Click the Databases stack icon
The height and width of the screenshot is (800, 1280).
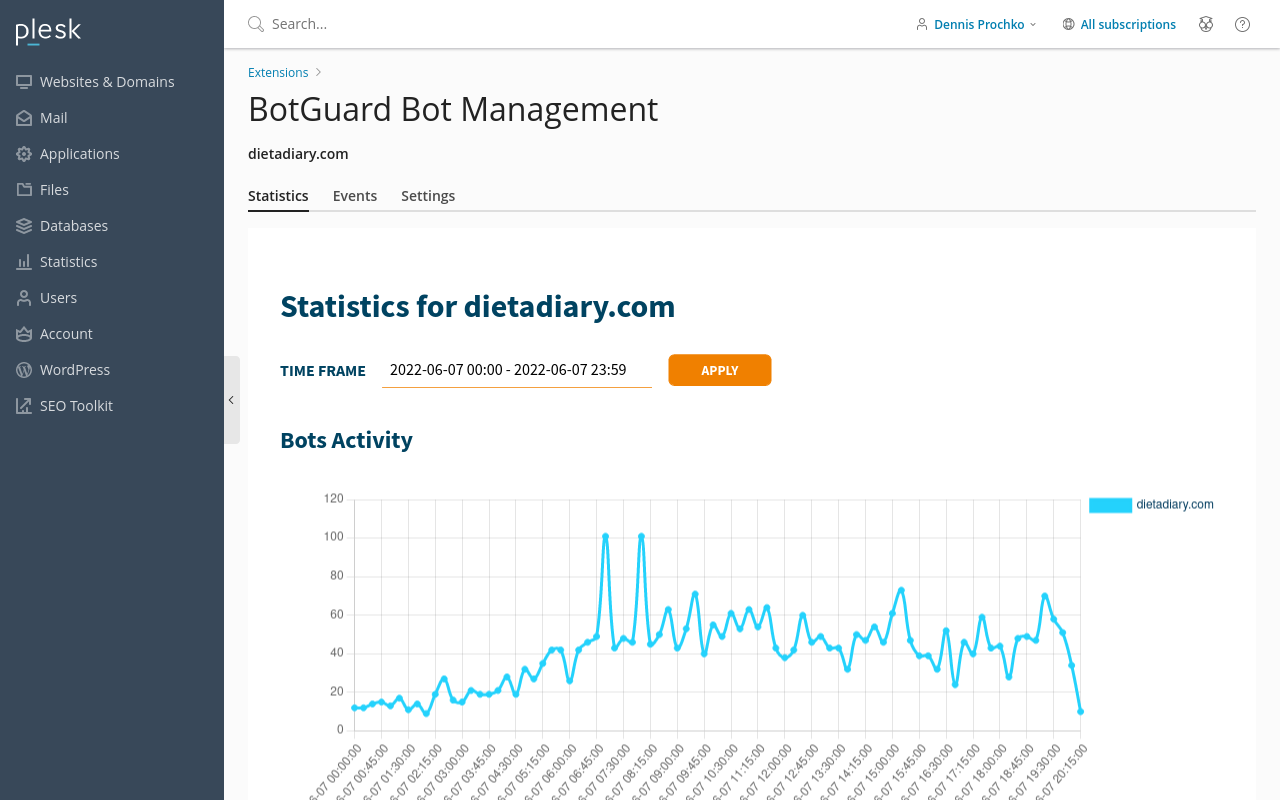[24, 226]
